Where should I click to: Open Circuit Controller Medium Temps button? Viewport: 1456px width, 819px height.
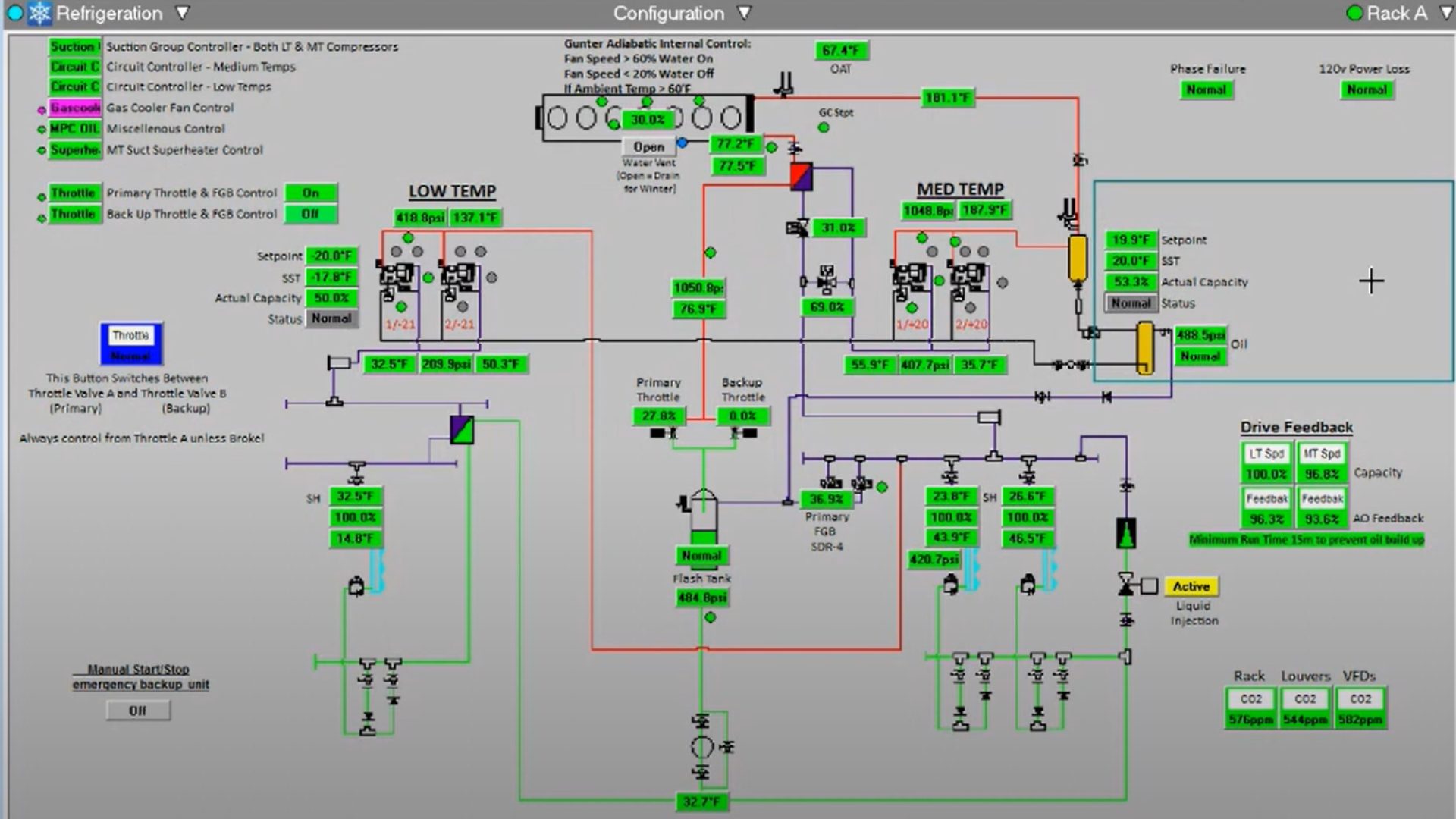click(x=74, y=67)
